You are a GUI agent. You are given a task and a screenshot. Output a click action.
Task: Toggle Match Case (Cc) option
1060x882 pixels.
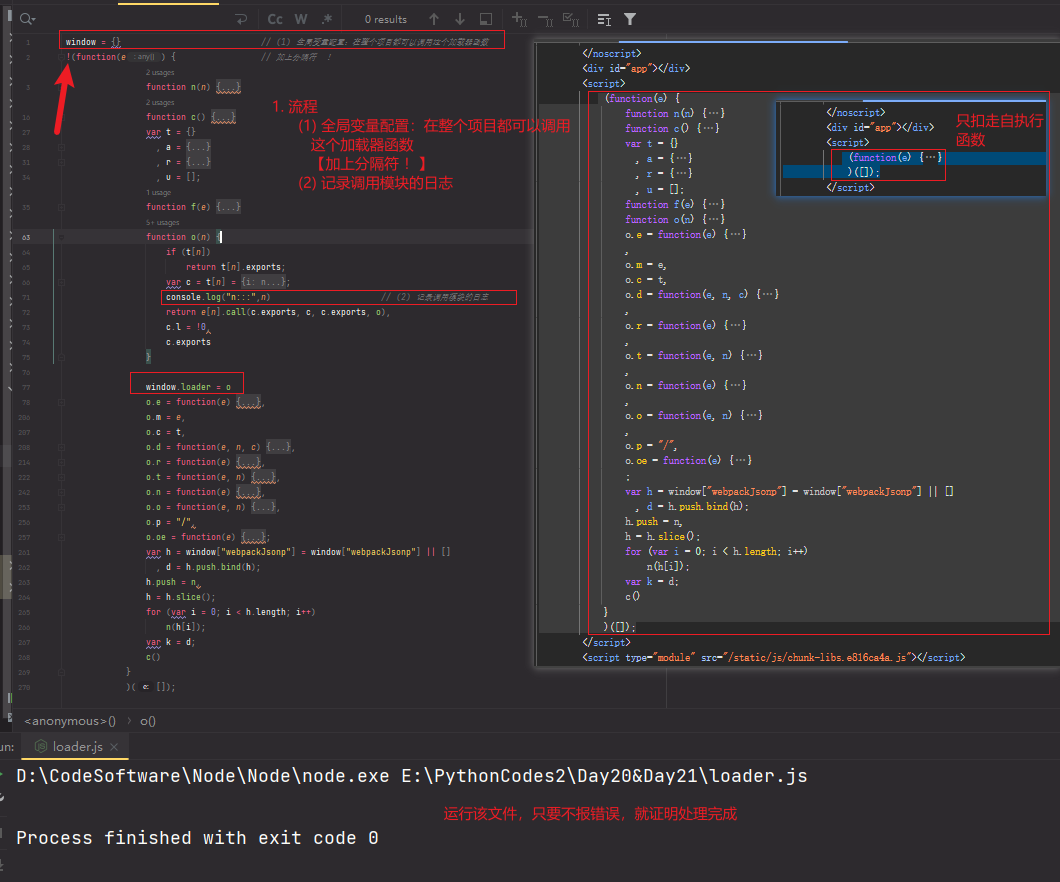[x=275, y=20]
